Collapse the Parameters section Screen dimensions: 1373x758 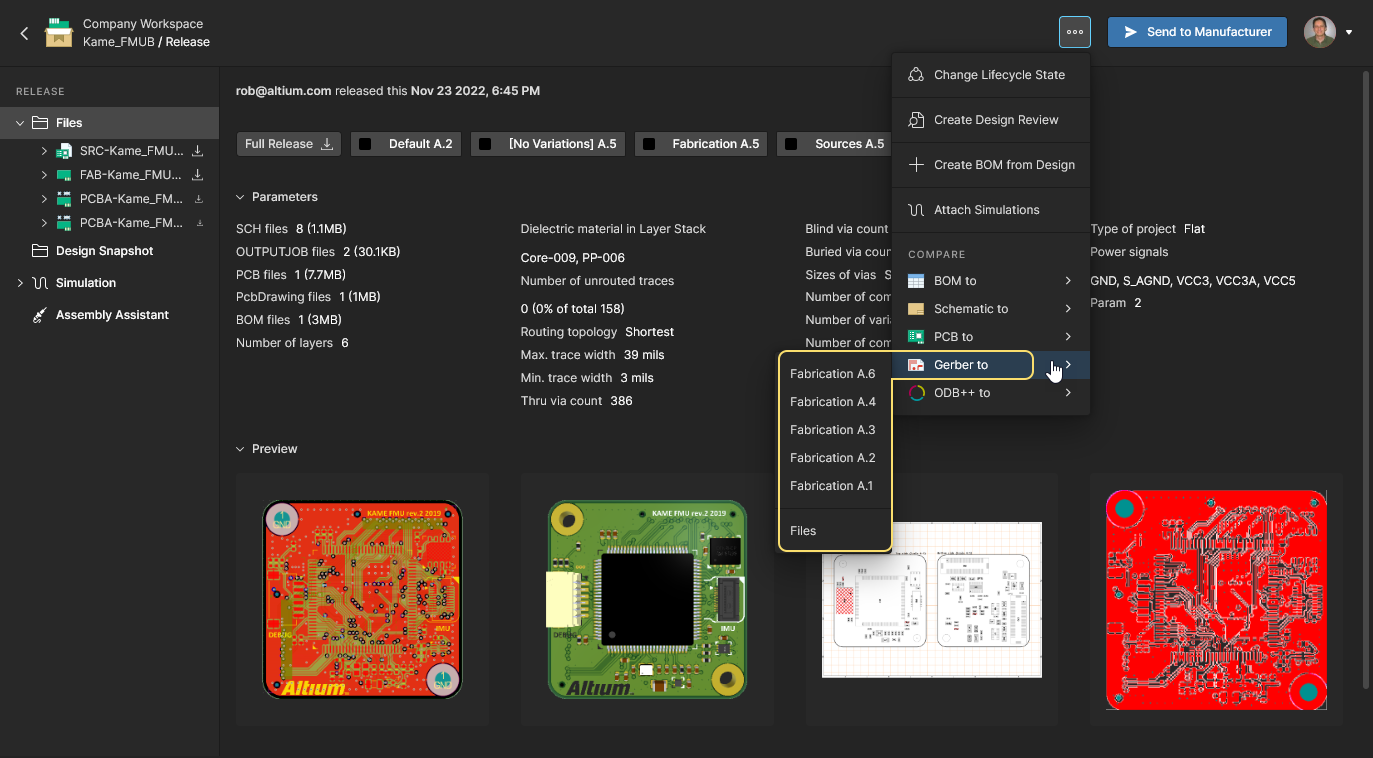pos(240,197)
